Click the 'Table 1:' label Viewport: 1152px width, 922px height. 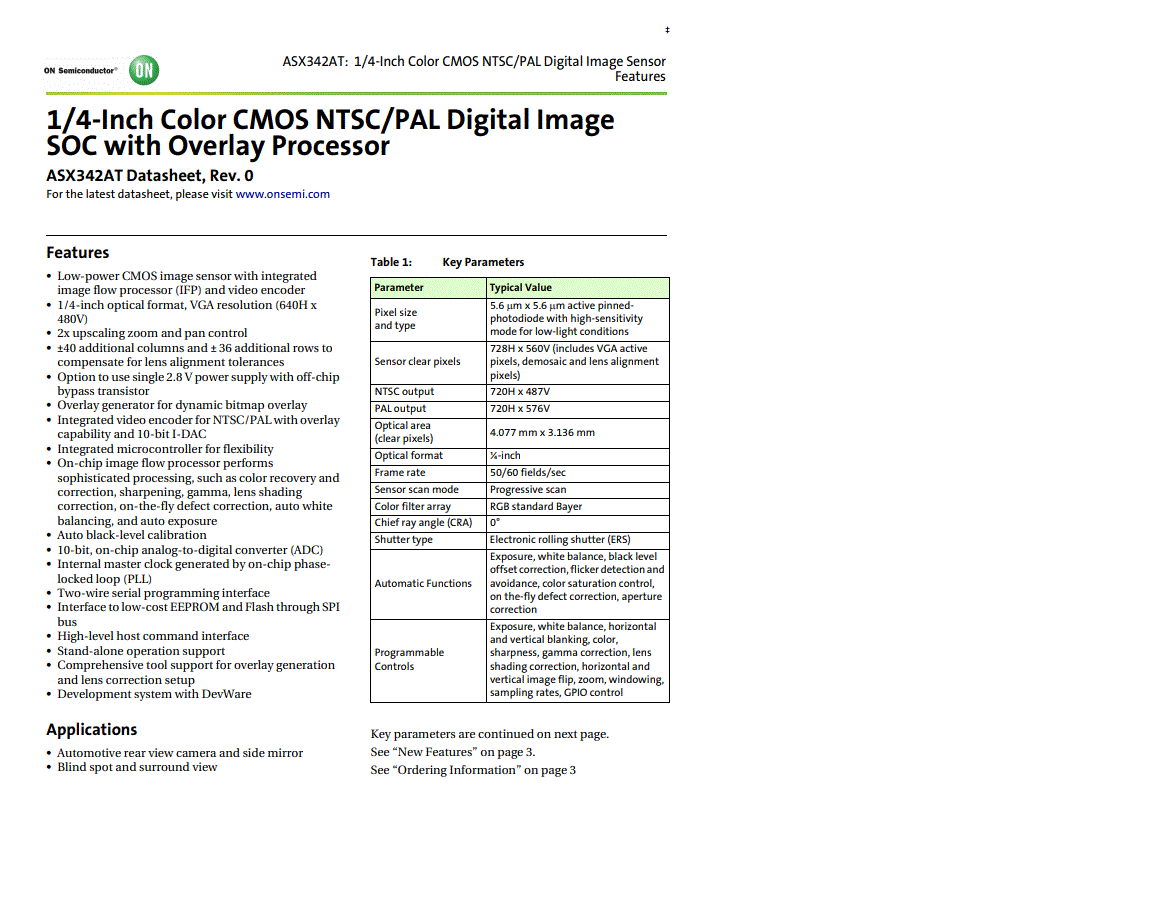(x=391, y=262)
